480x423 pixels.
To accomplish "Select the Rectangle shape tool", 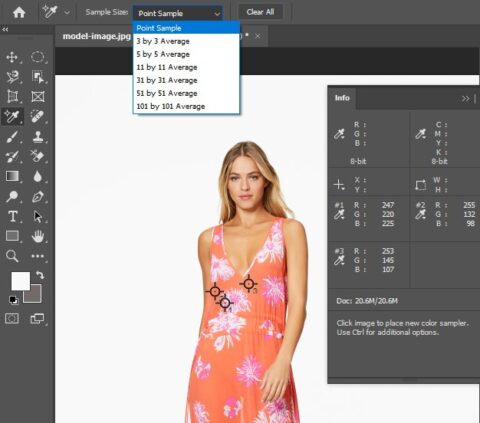I will pyautogui.click(x=12, y=236).
